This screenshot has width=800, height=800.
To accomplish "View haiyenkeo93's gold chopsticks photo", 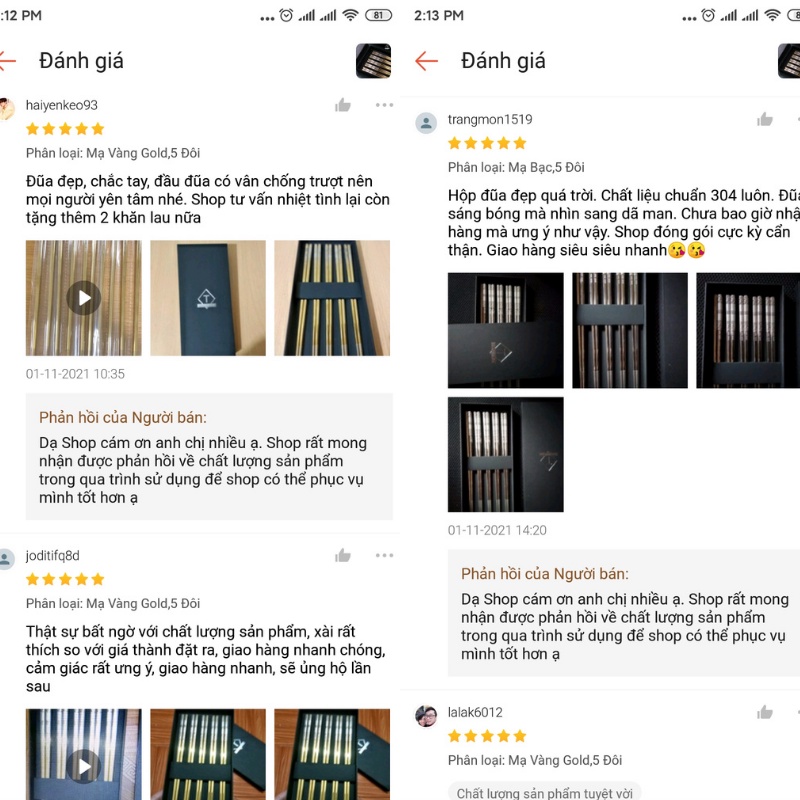I will tap(332, 297).
